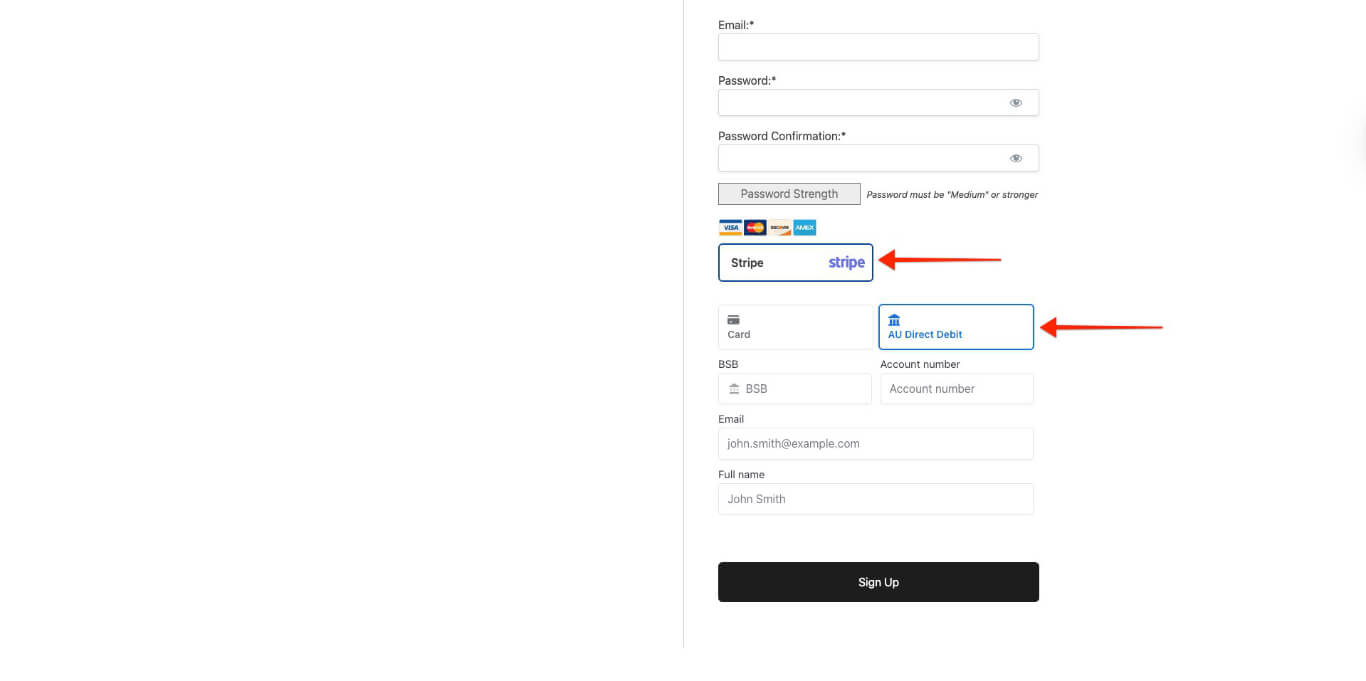Click the Full name field showing John Smith
The width and height of the screenshot is (1366, 681).
coord(875,498)
